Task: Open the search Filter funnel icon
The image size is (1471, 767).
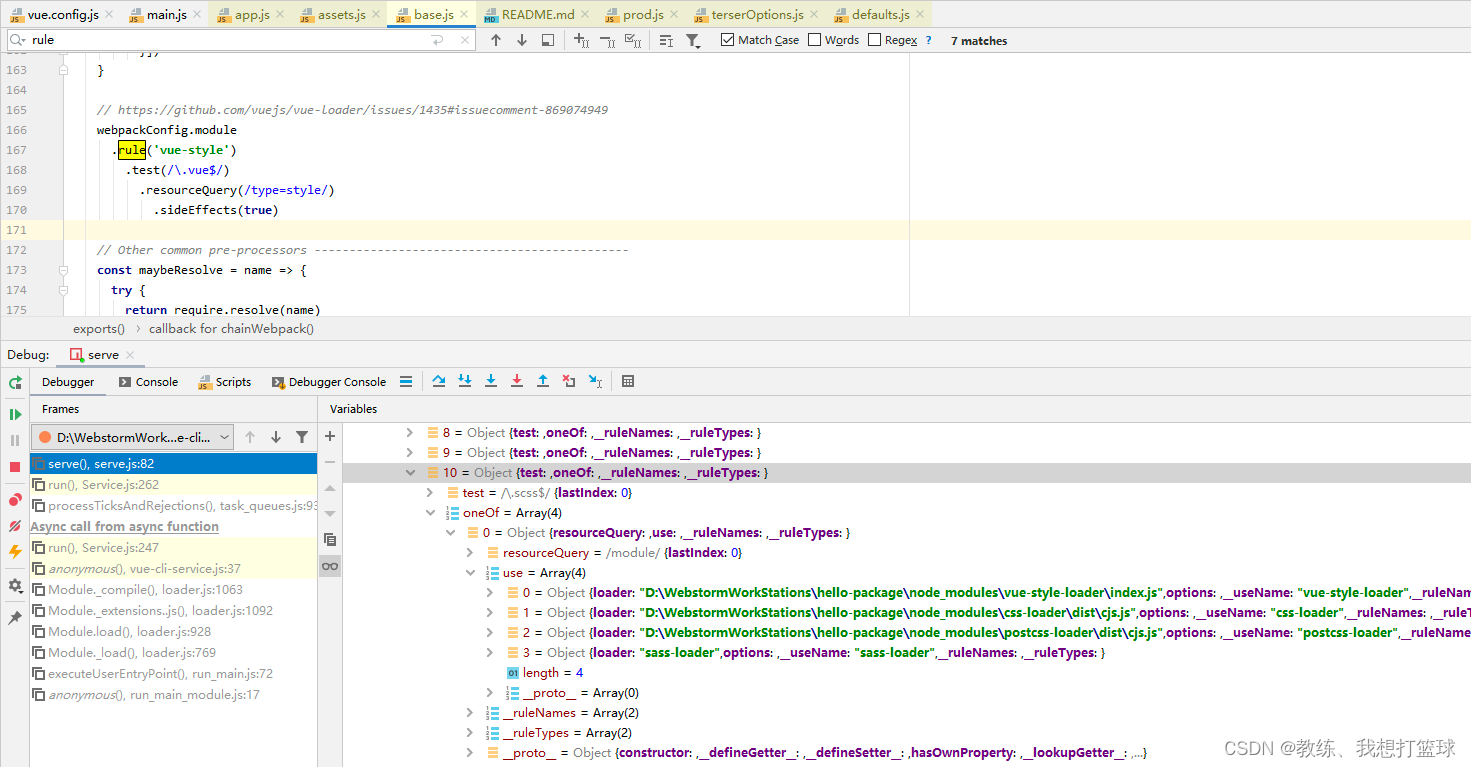Action: click(693, 40)
